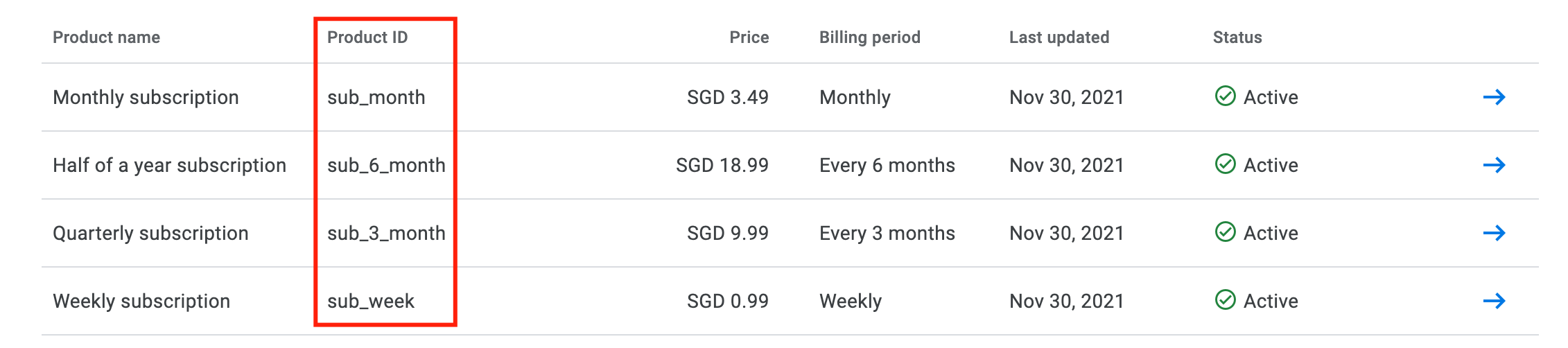Click Active check icon for half-year subscription
This screenshot has width=1568, height=348.
coord(1225,164)
